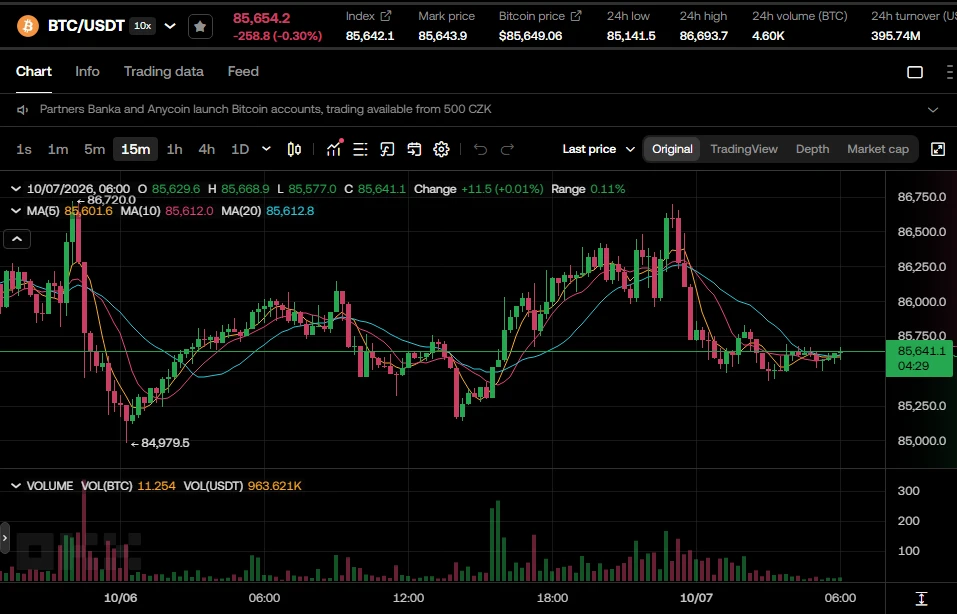Select the 1s time interval

24,149
